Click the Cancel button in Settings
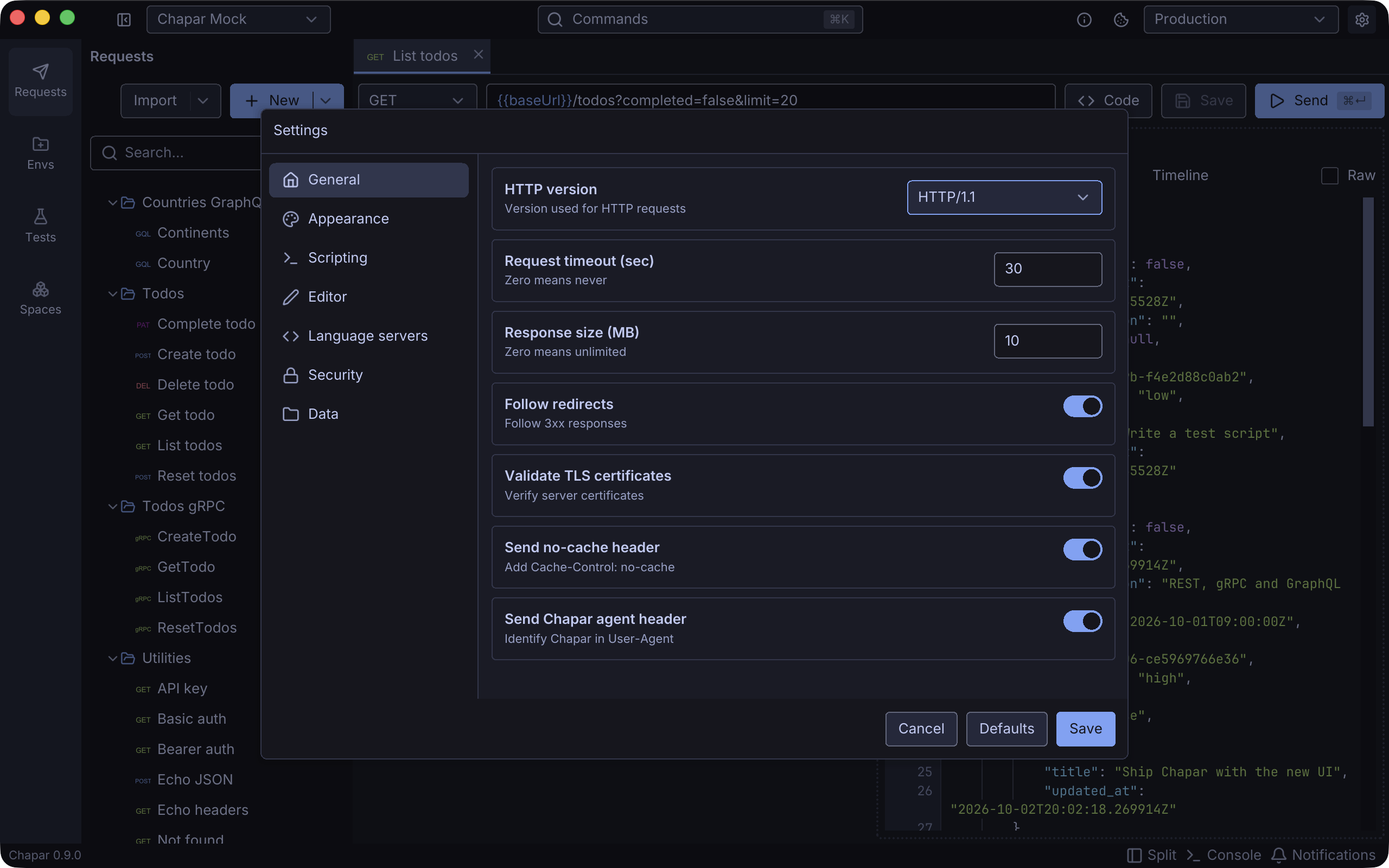Viewport: 1389px width, 868px height. [x=921, y=729]
